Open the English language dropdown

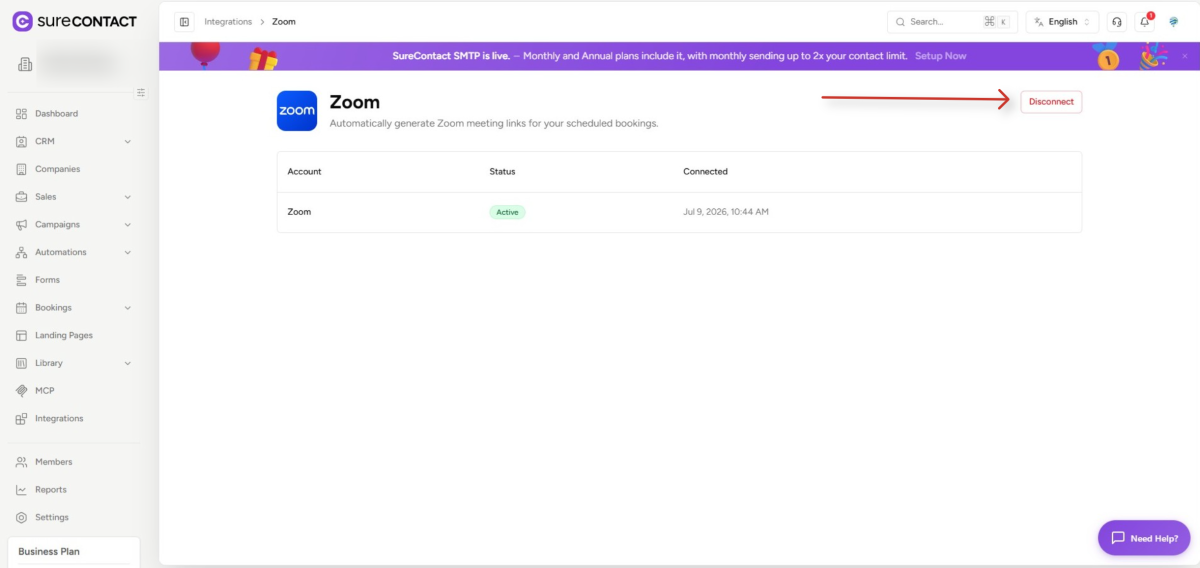click(x=1062, y=22)
